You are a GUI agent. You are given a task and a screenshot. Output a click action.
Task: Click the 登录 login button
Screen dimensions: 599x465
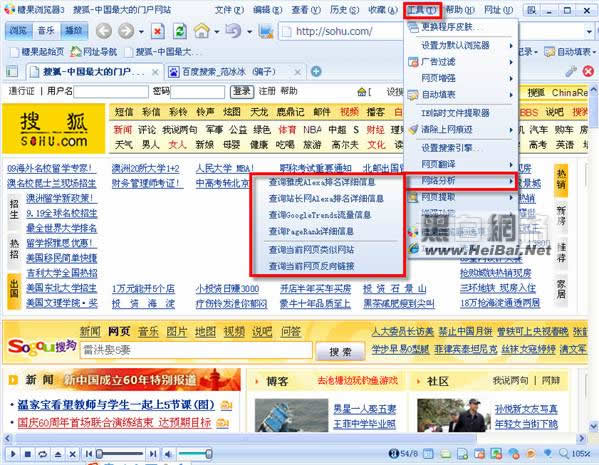point(242,91)
